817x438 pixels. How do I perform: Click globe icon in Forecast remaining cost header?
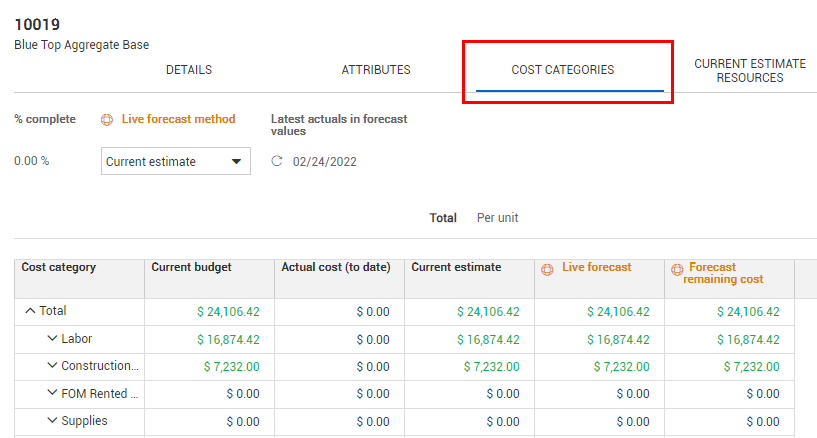[677, 269]
